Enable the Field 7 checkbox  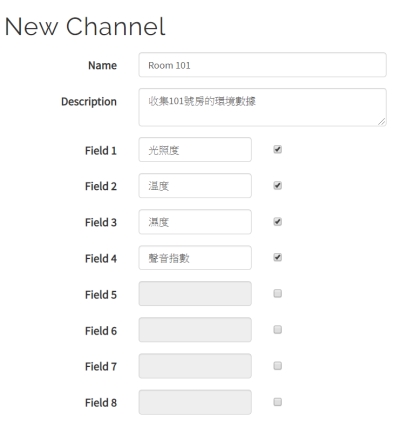(277, 366)
